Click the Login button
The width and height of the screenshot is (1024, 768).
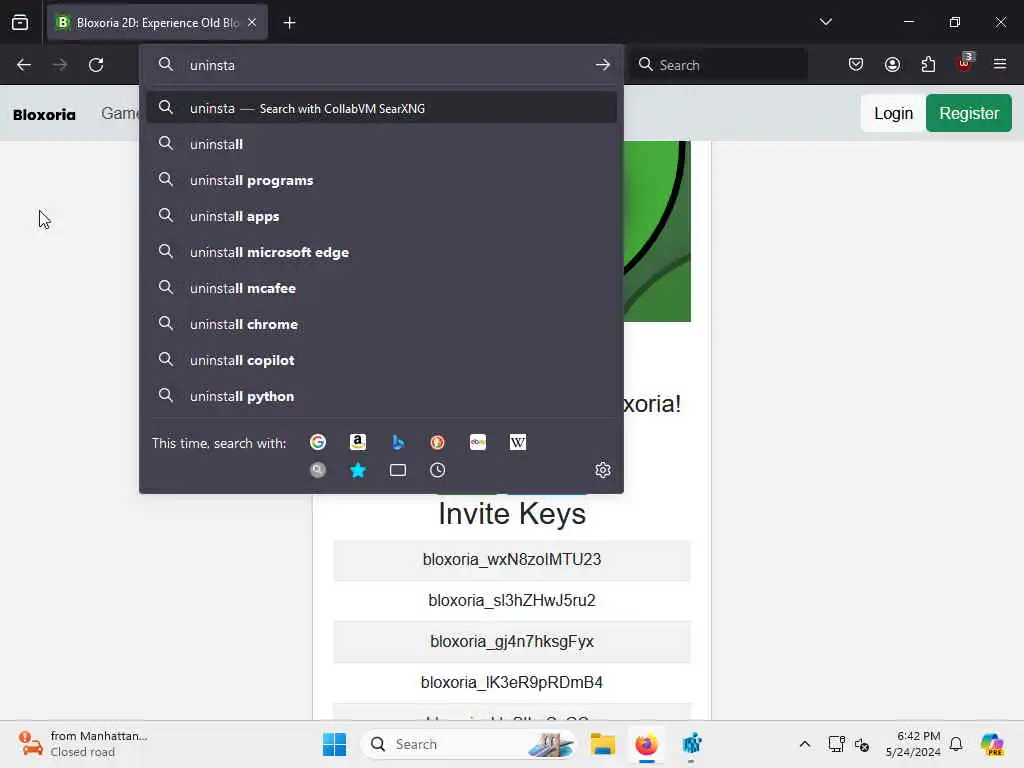893,113
